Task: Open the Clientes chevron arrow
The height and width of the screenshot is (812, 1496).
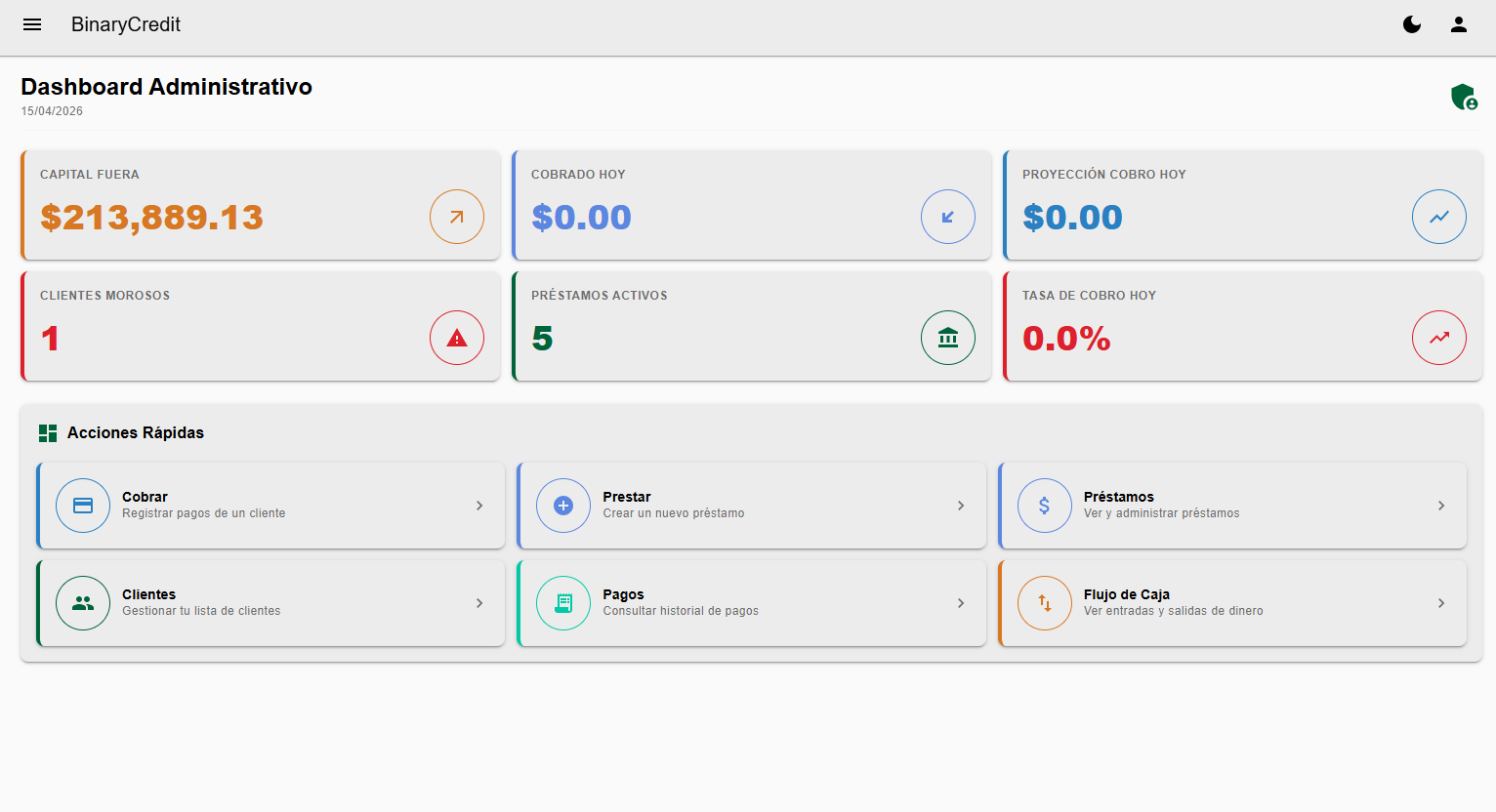Action: click(x=479, y=603)
